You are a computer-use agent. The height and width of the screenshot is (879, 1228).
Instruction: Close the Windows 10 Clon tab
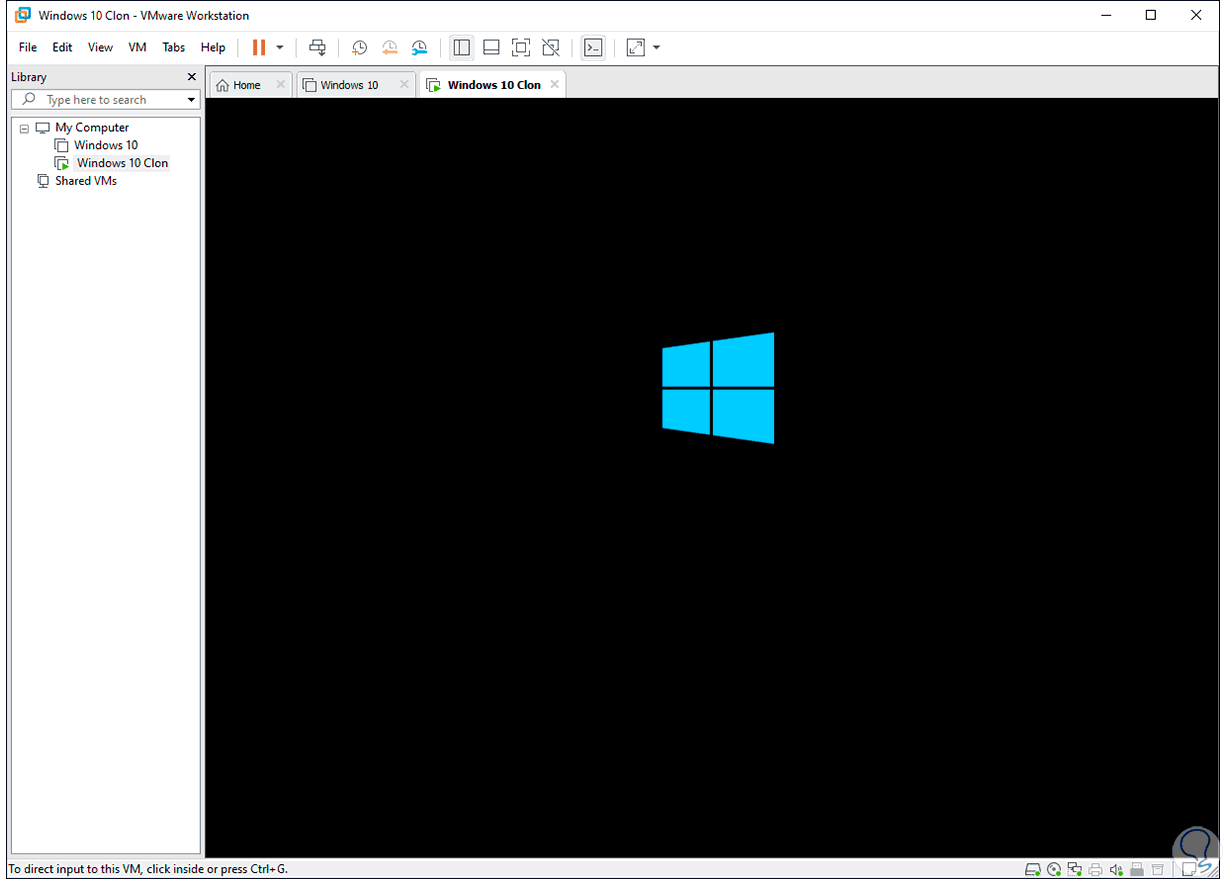click(x=554, y=85)
